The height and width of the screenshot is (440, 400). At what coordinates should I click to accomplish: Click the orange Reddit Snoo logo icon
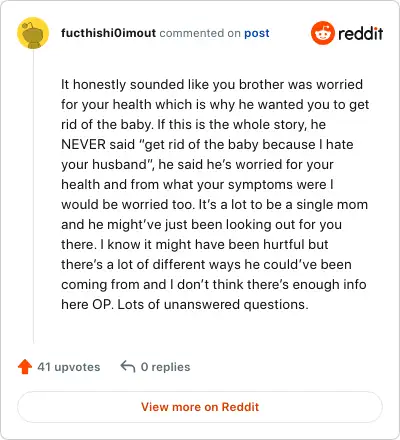coord(322,33)
